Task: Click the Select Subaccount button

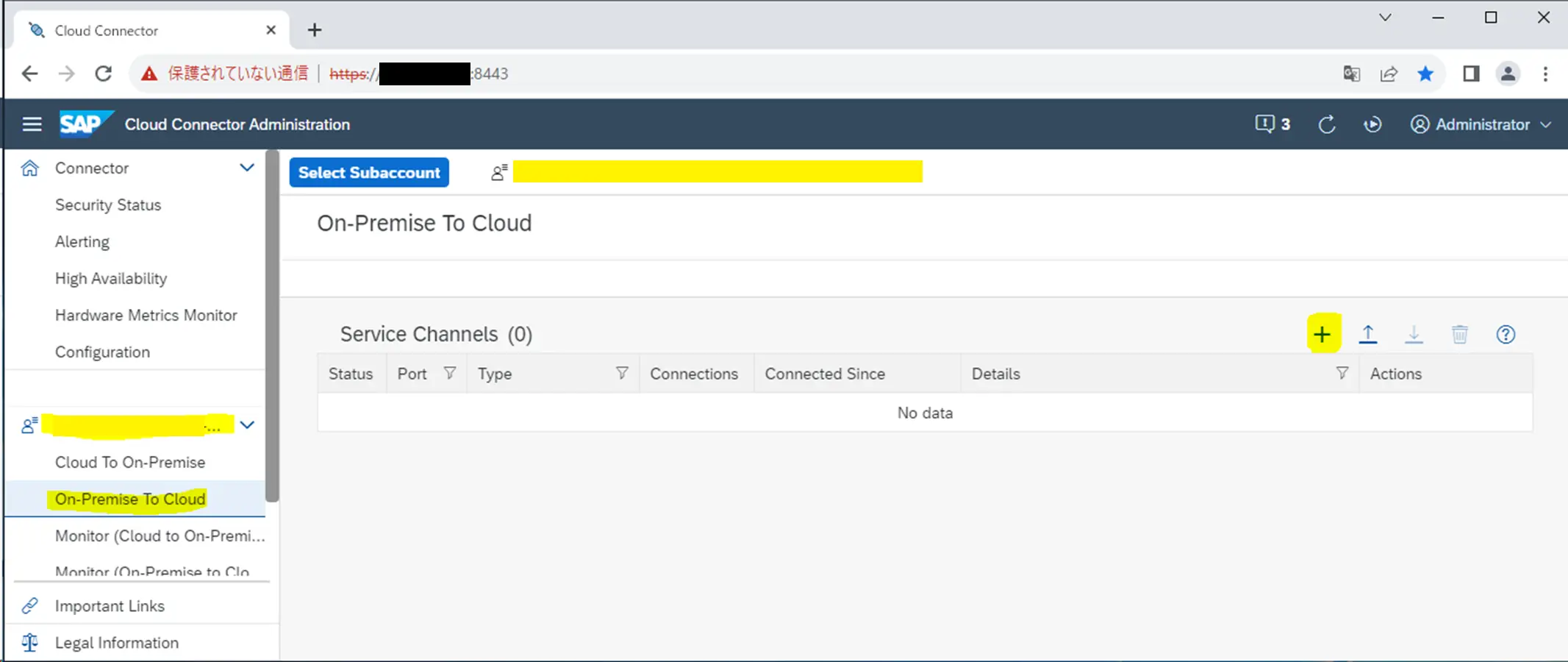Action: (369, 172)
